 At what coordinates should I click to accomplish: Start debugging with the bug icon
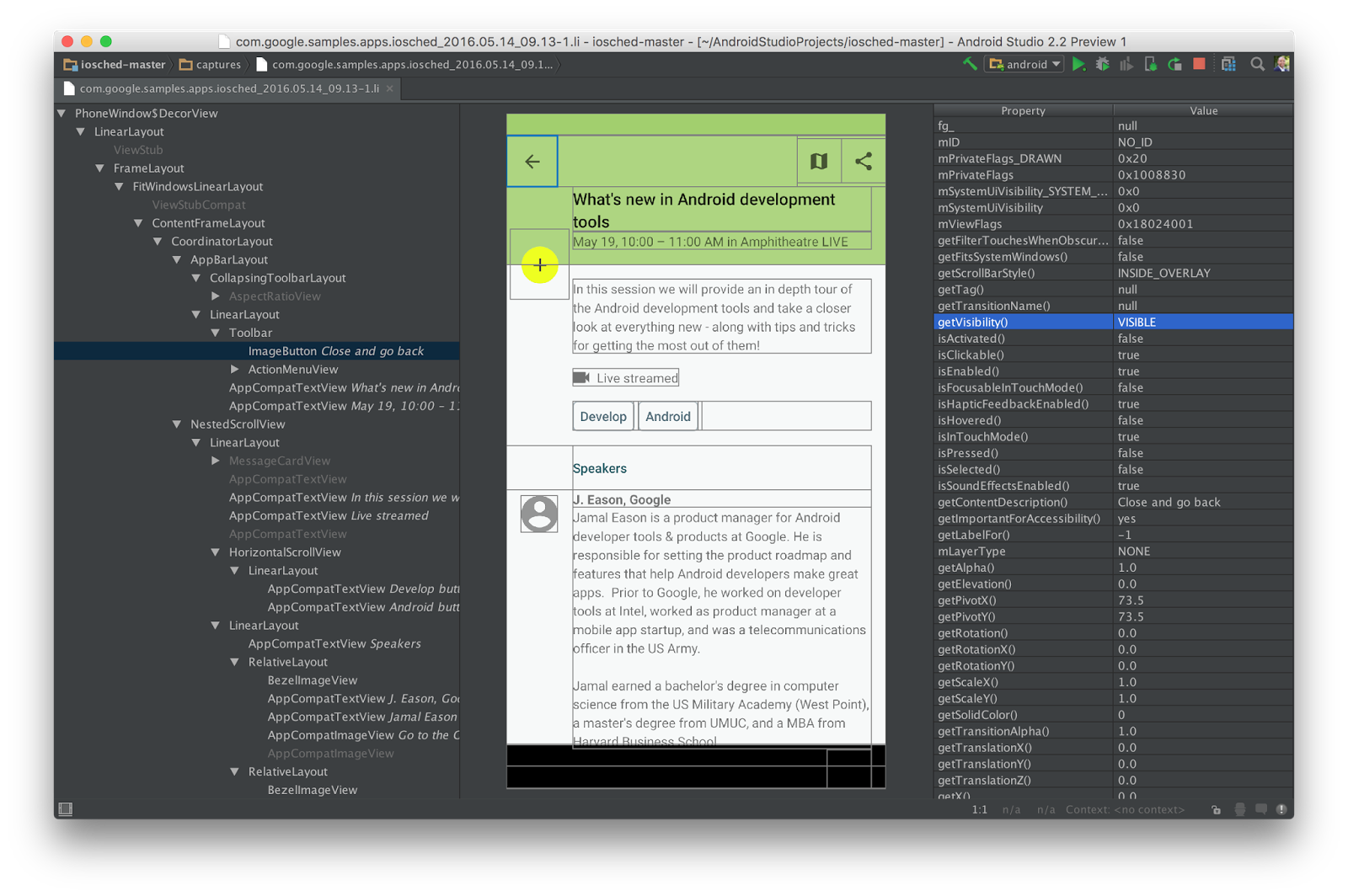(1104, 64)
